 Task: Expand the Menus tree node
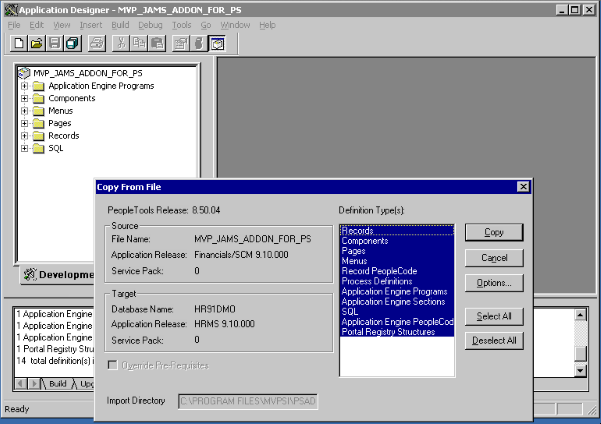point(25,111)
